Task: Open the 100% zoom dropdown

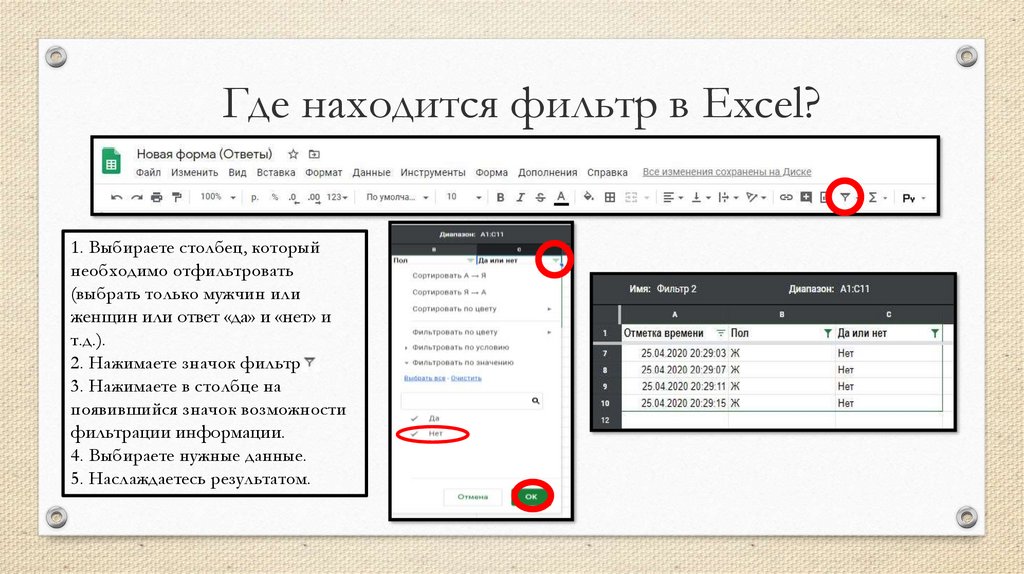Action: 217,197
